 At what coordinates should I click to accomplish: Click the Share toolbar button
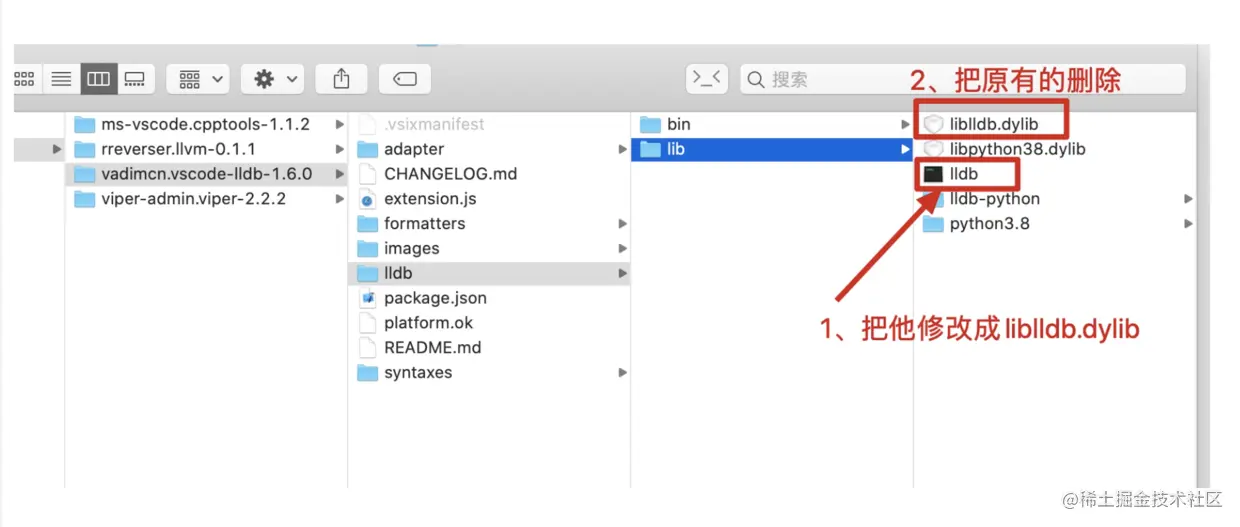click(341, 79)
